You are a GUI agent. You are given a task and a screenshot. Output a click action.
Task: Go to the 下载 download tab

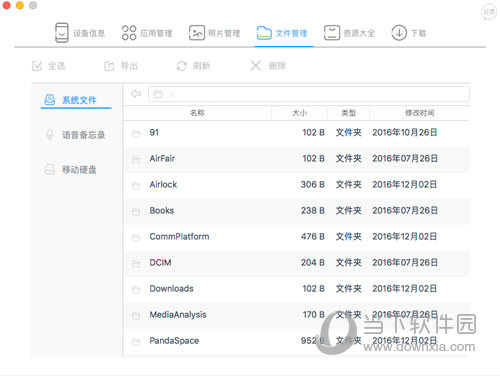[409, 33]
